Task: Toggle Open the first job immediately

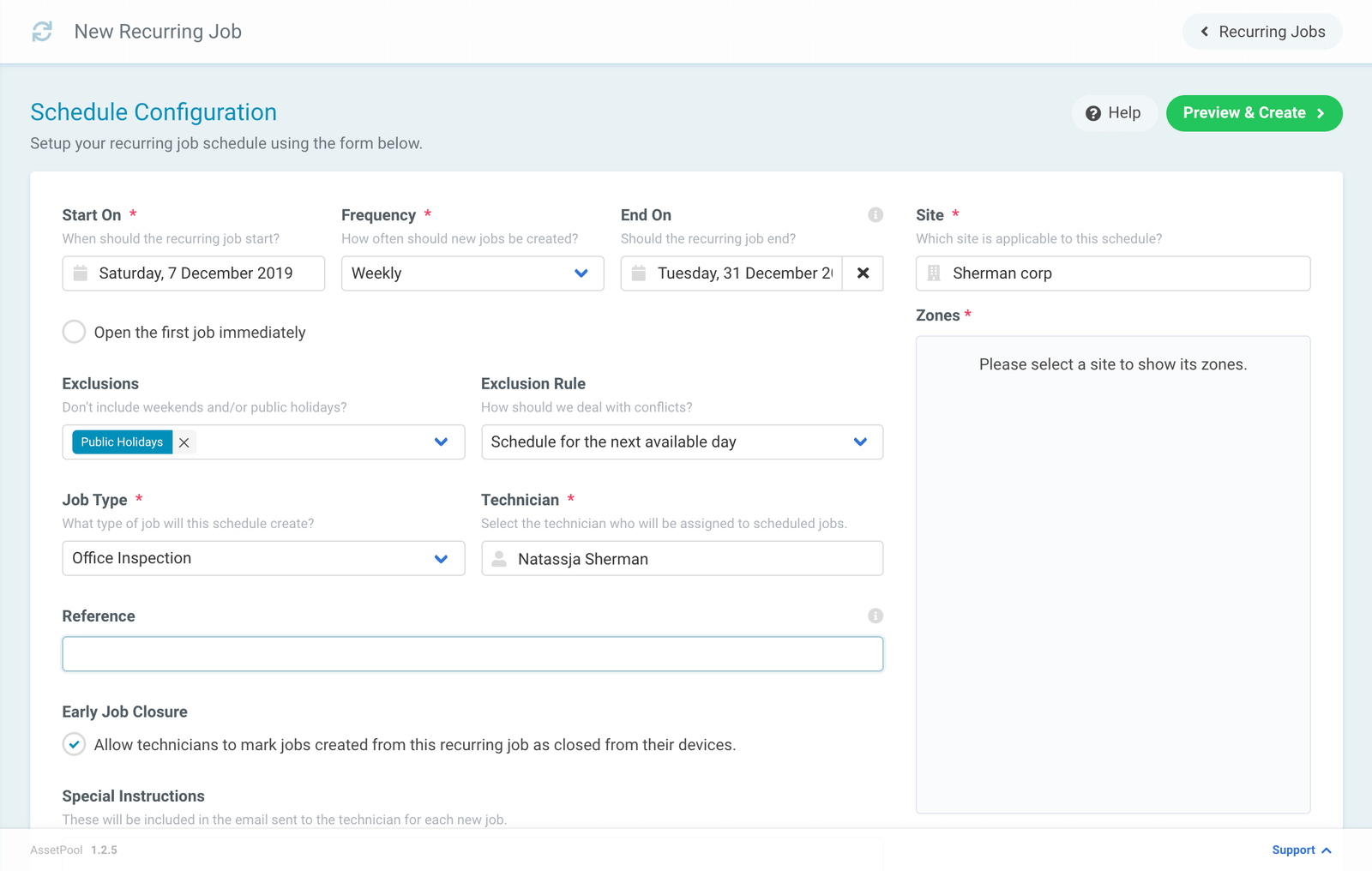Action: pos(74,332)
